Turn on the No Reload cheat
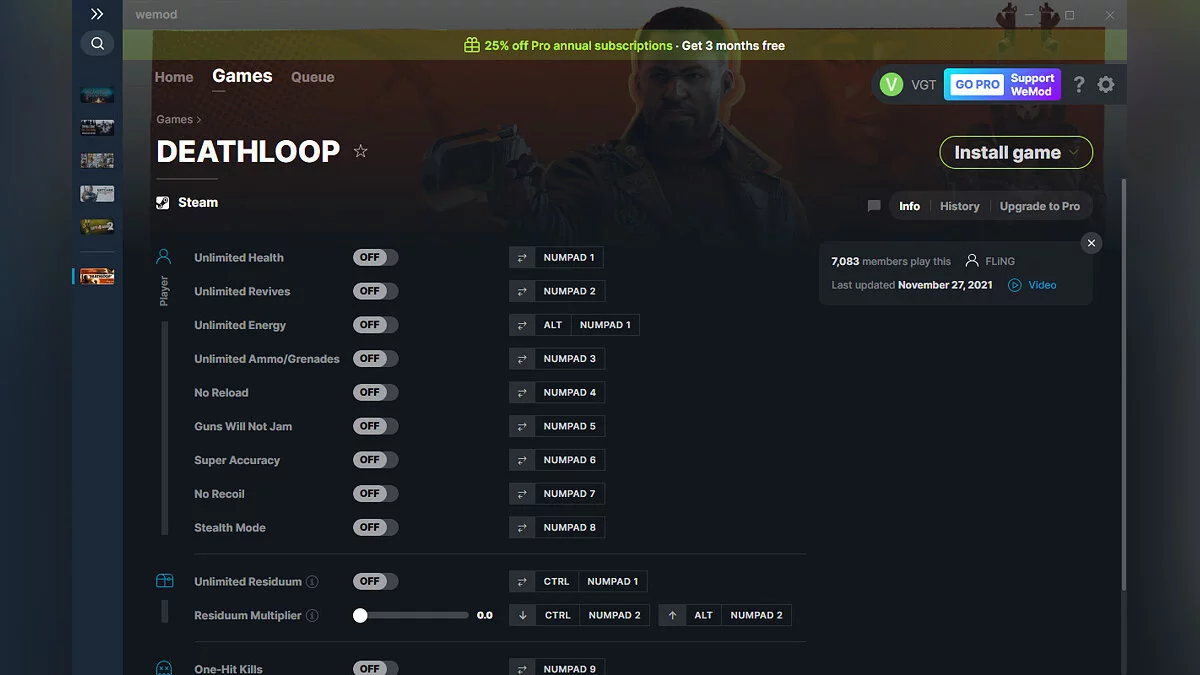 pos(375,391)
